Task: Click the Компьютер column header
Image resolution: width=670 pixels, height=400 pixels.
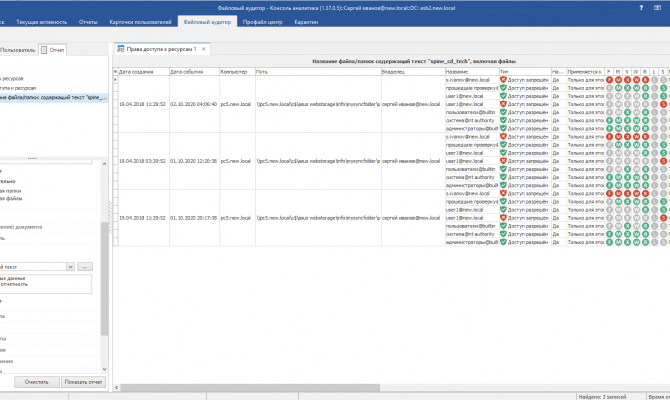Action: coord(237,72)
